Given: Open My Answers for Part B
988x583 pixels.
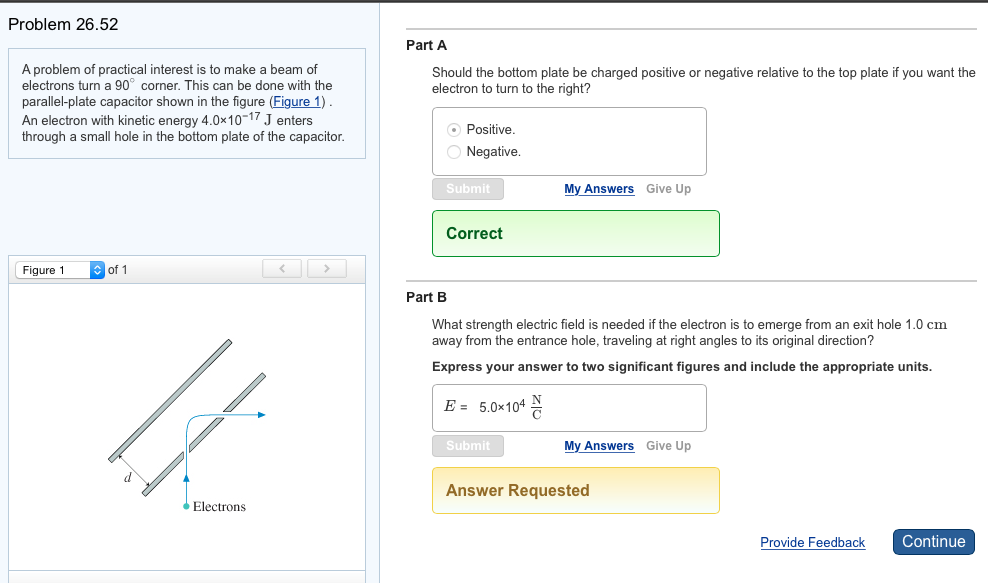Looking at the screenshot, I should click(599, 445).
